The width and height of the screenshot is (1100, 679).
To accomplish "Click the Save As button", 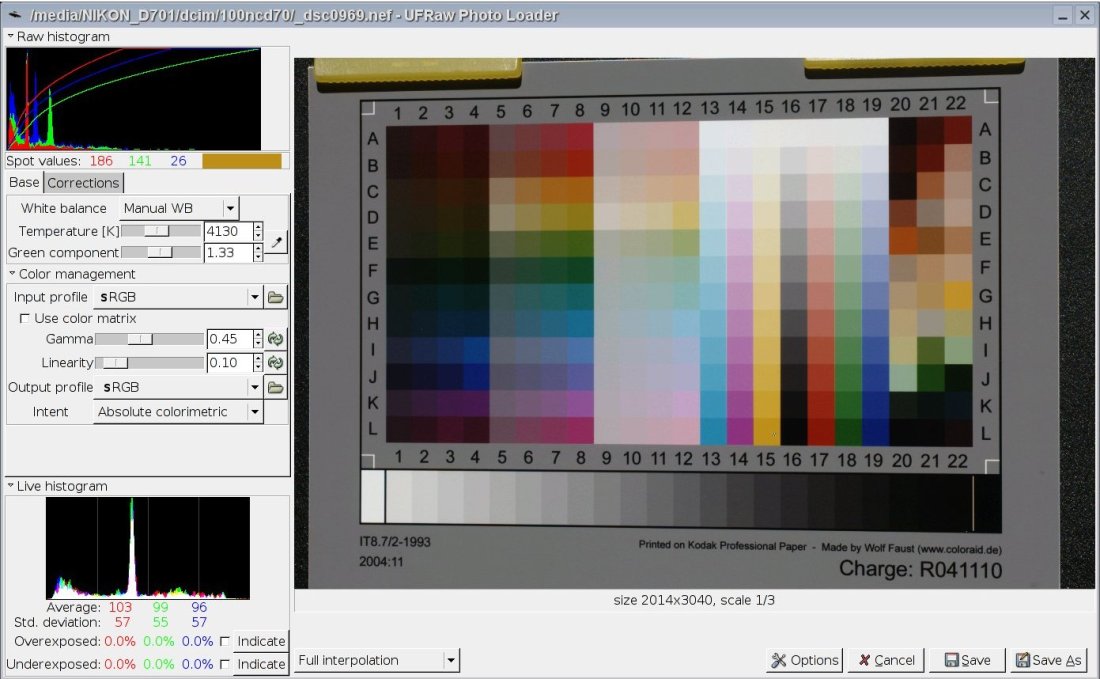I will pyautogui.click(x=1048, y=660).
